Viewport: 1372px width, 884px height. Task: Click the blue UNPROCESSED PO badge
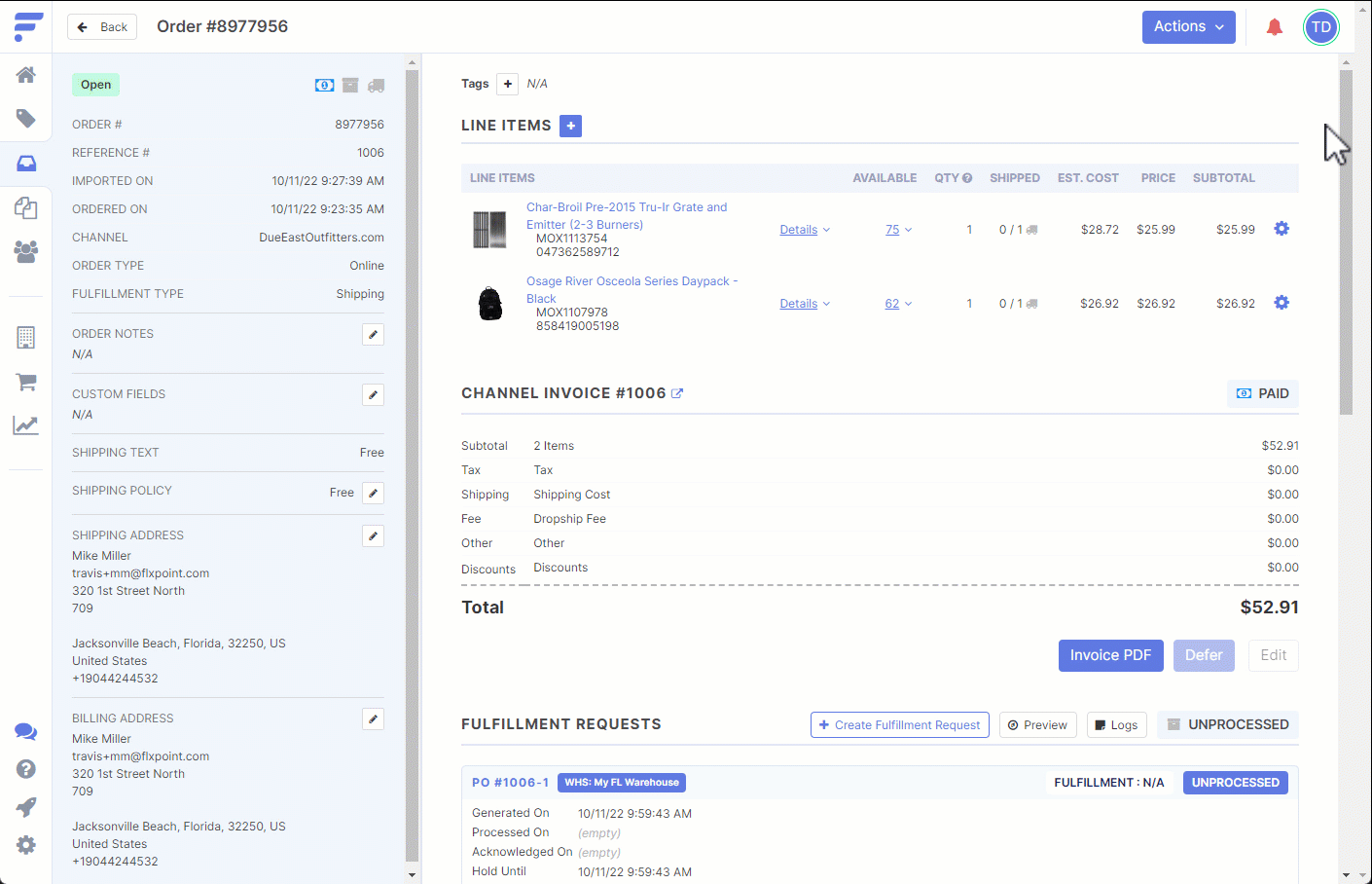coord(1236,783)
